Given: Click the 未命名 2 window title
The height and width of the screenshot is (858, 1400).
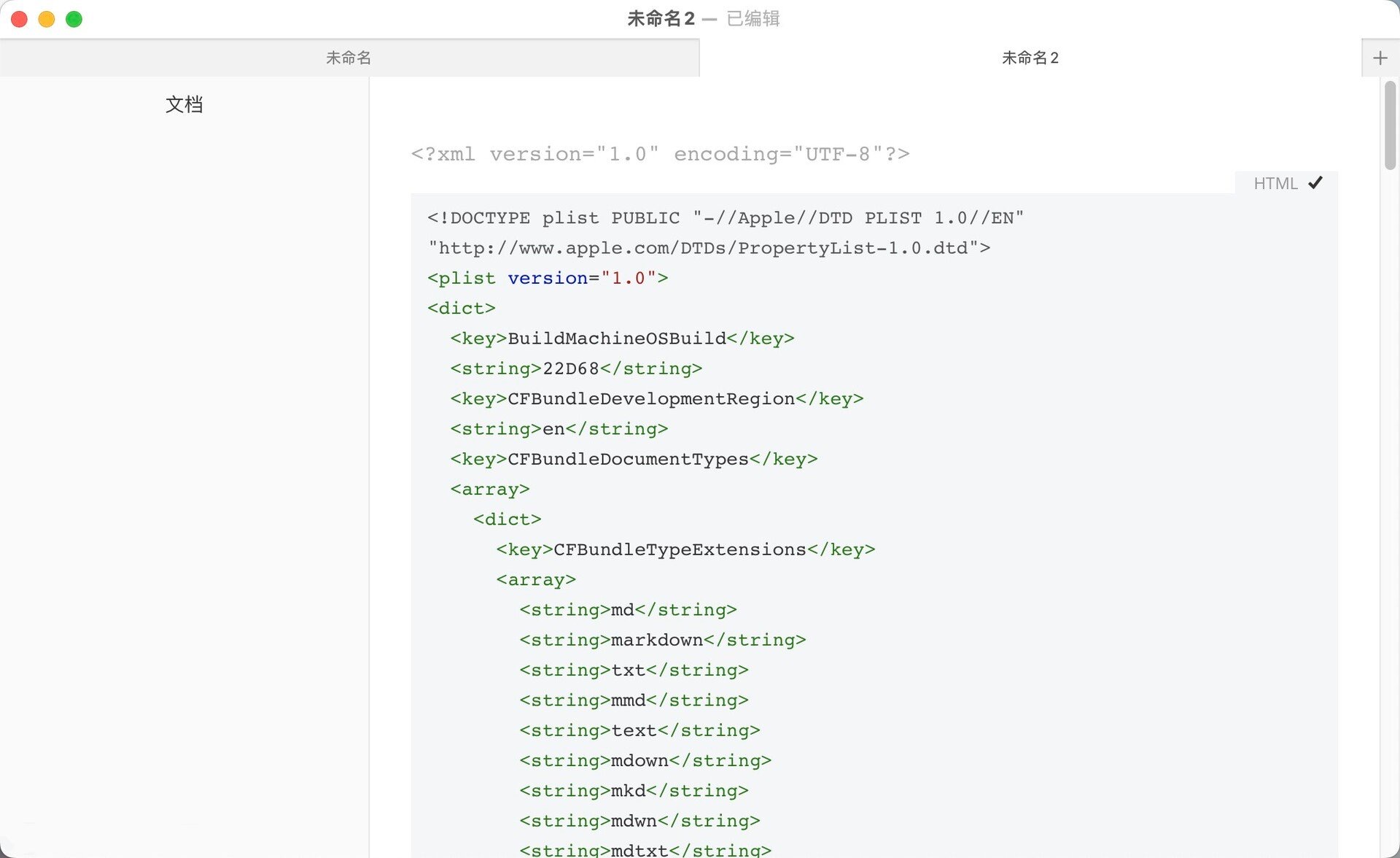Looking at the screenshot, I should pos(661,19).
